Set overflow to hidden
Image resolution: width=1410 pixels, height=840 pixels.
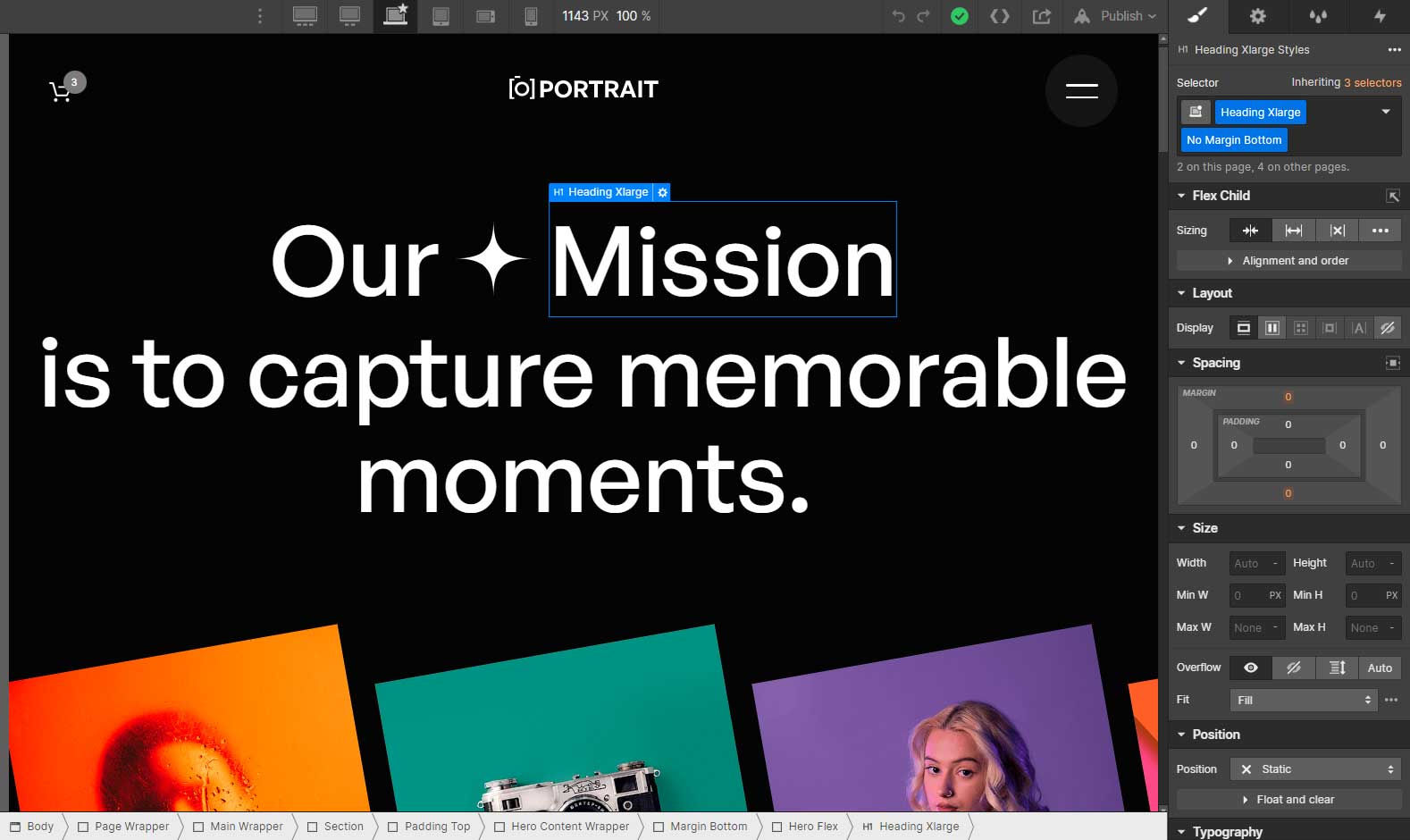(x=1294, y=668)
